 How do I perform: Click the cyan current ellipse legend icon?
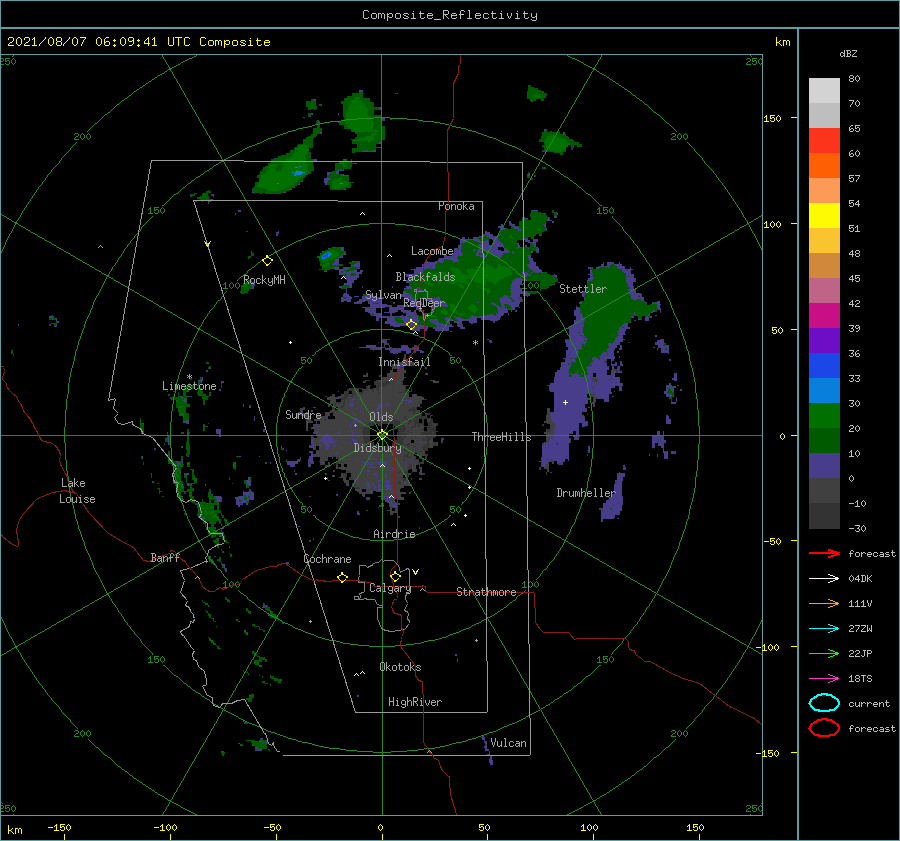point(824,703)
